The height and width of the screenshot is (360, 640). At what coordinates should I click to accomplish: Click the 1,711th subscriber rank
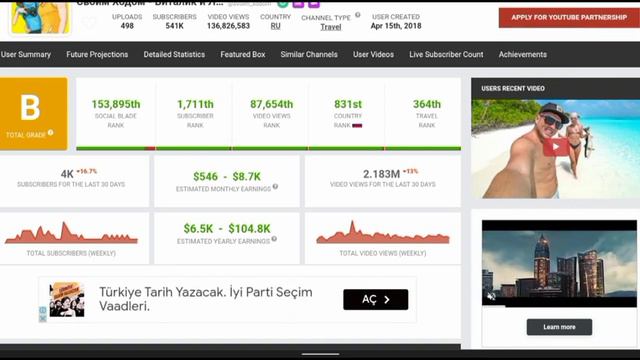pos(195,104)
